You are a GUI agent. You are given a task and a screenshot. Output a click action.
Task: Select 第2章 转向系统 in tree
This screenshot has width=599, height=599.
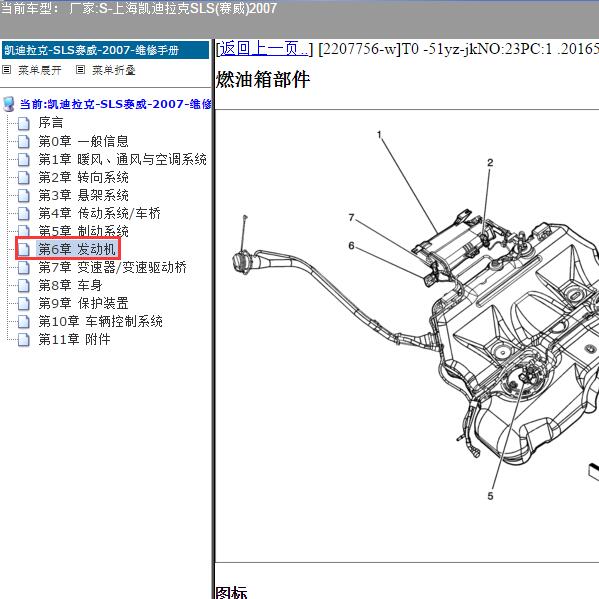pyautogui.click(x=83, y=177)
